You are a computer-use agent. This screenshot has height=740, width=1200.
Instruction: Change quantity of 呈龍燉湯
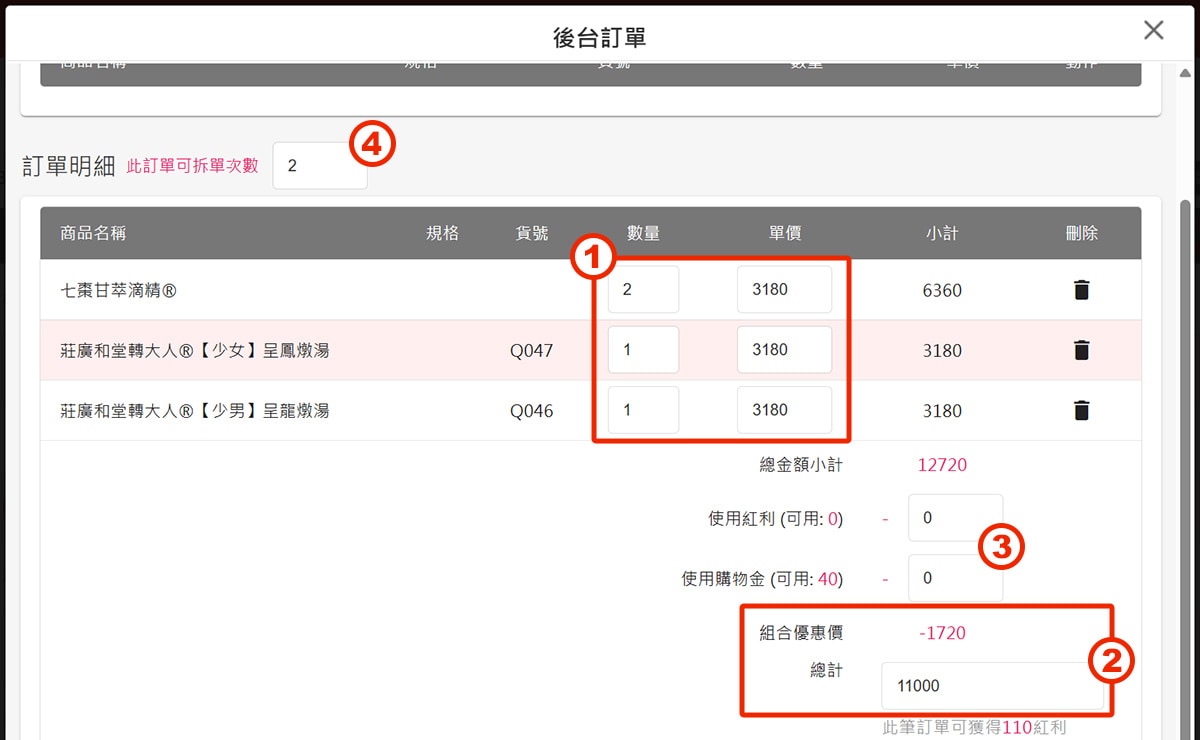coord(643,409)
